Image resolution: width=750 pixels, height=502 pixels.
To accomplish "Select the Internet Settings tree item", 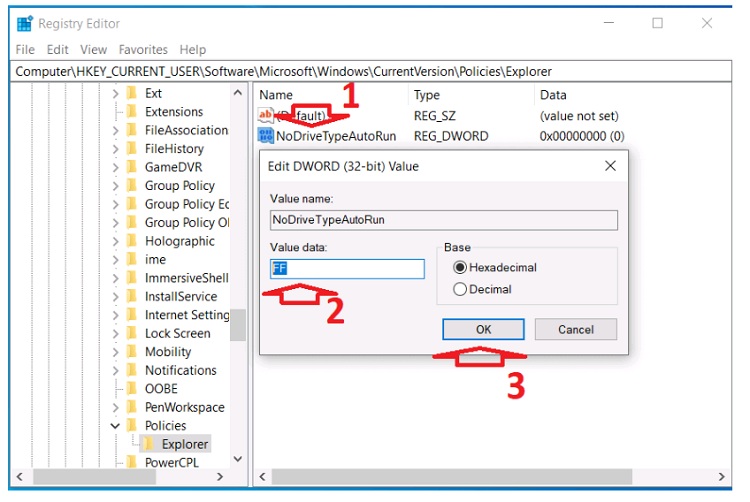I will pyautogui.click(x=187, y=315).
